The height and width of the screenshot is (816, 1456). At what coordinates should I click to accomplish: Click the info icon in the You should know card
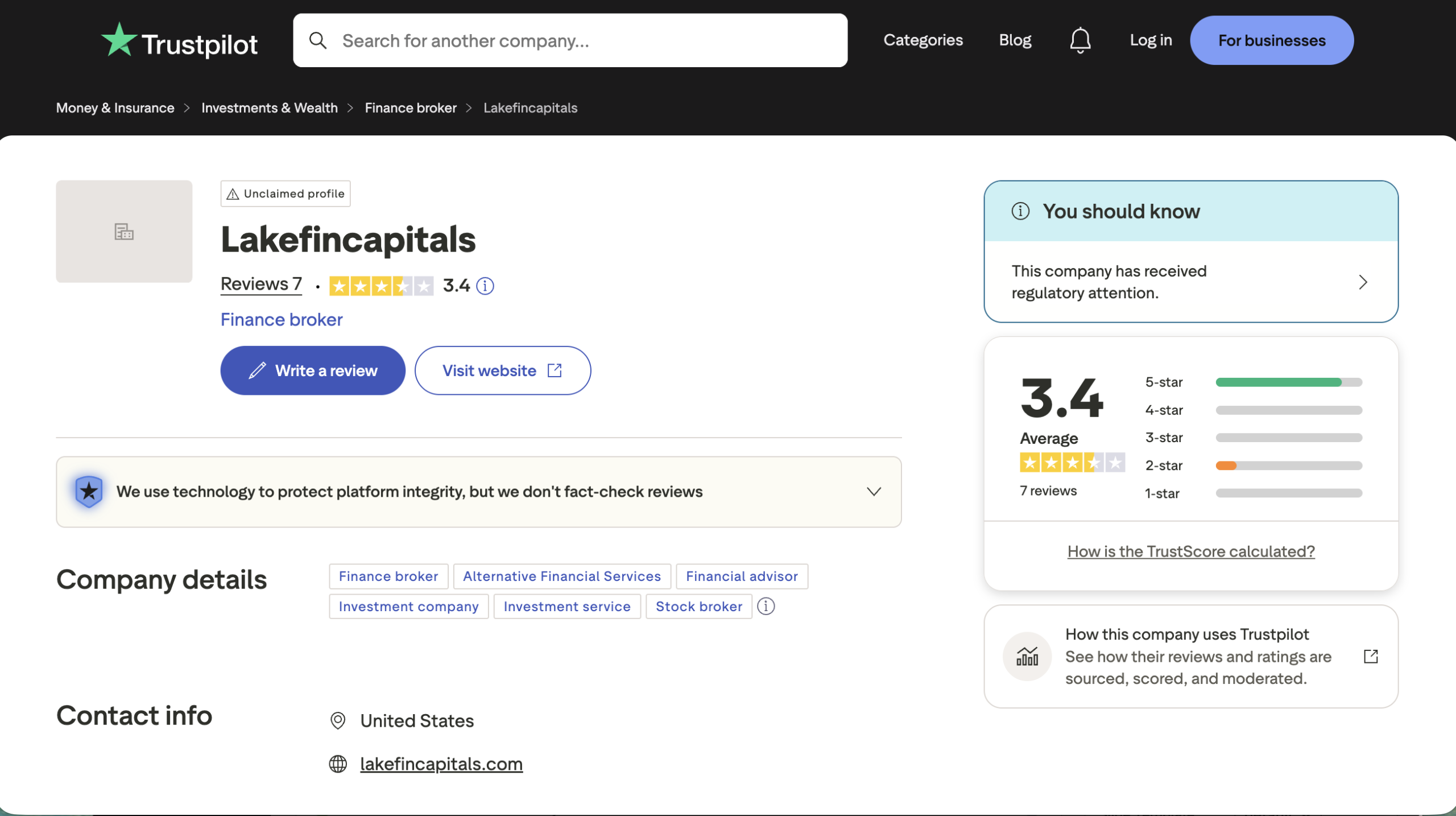coord(1021,211)
